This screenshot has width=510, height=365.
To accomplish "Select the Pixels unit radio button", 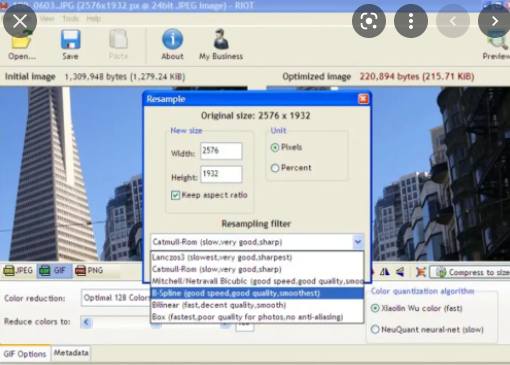I will [275, 147].
